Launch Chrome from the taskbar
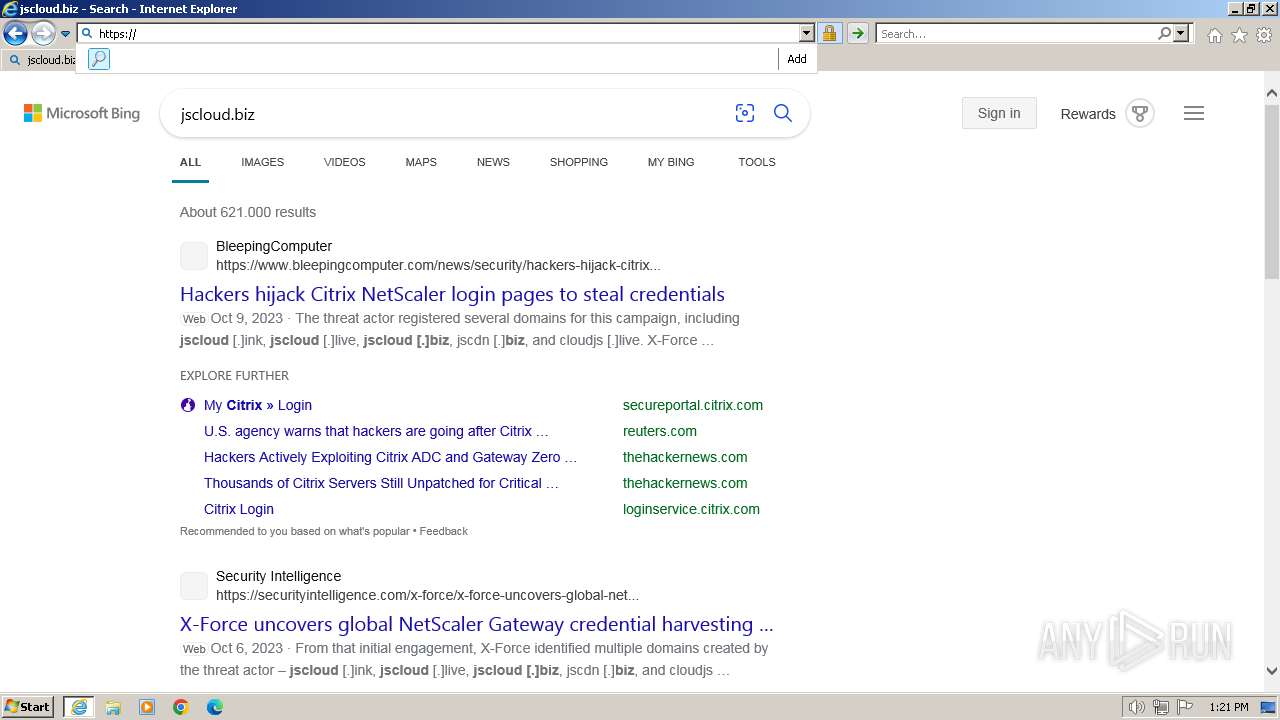Screen dimensions: 1280x720 coord(181,707)
